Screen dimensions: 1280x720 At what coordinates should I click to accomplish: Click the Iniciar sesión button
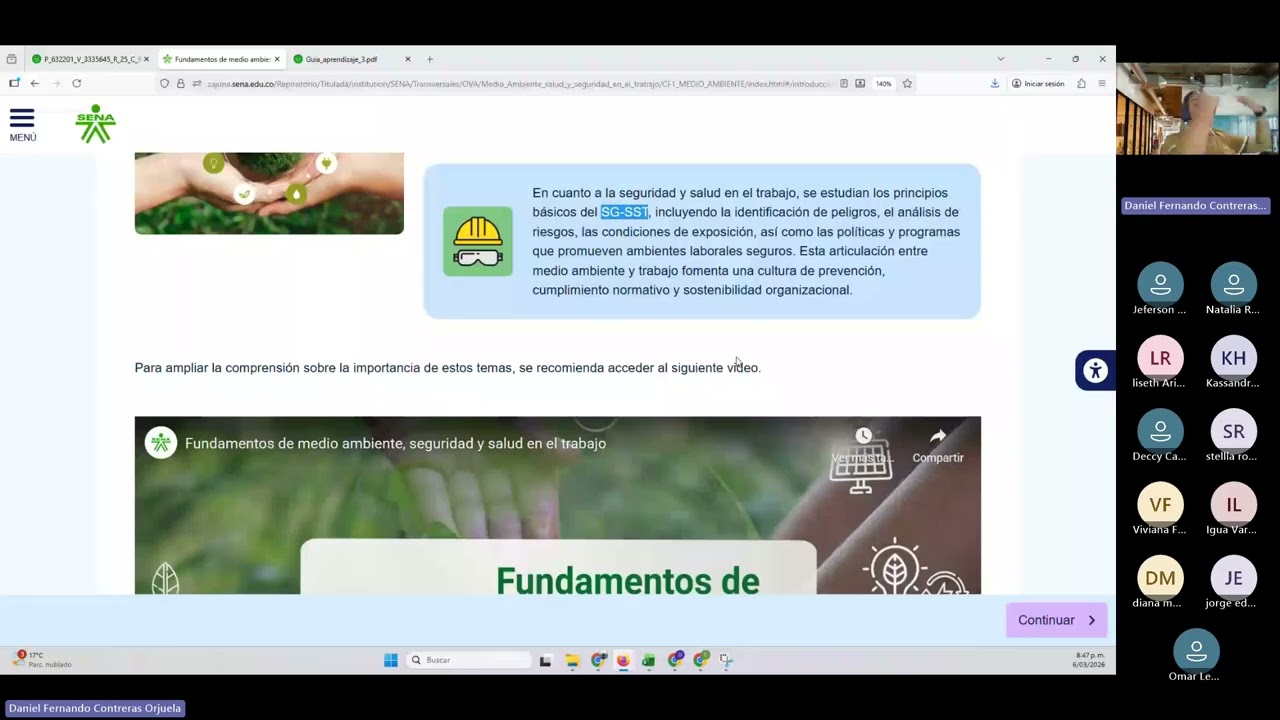tap(1038, 84)
